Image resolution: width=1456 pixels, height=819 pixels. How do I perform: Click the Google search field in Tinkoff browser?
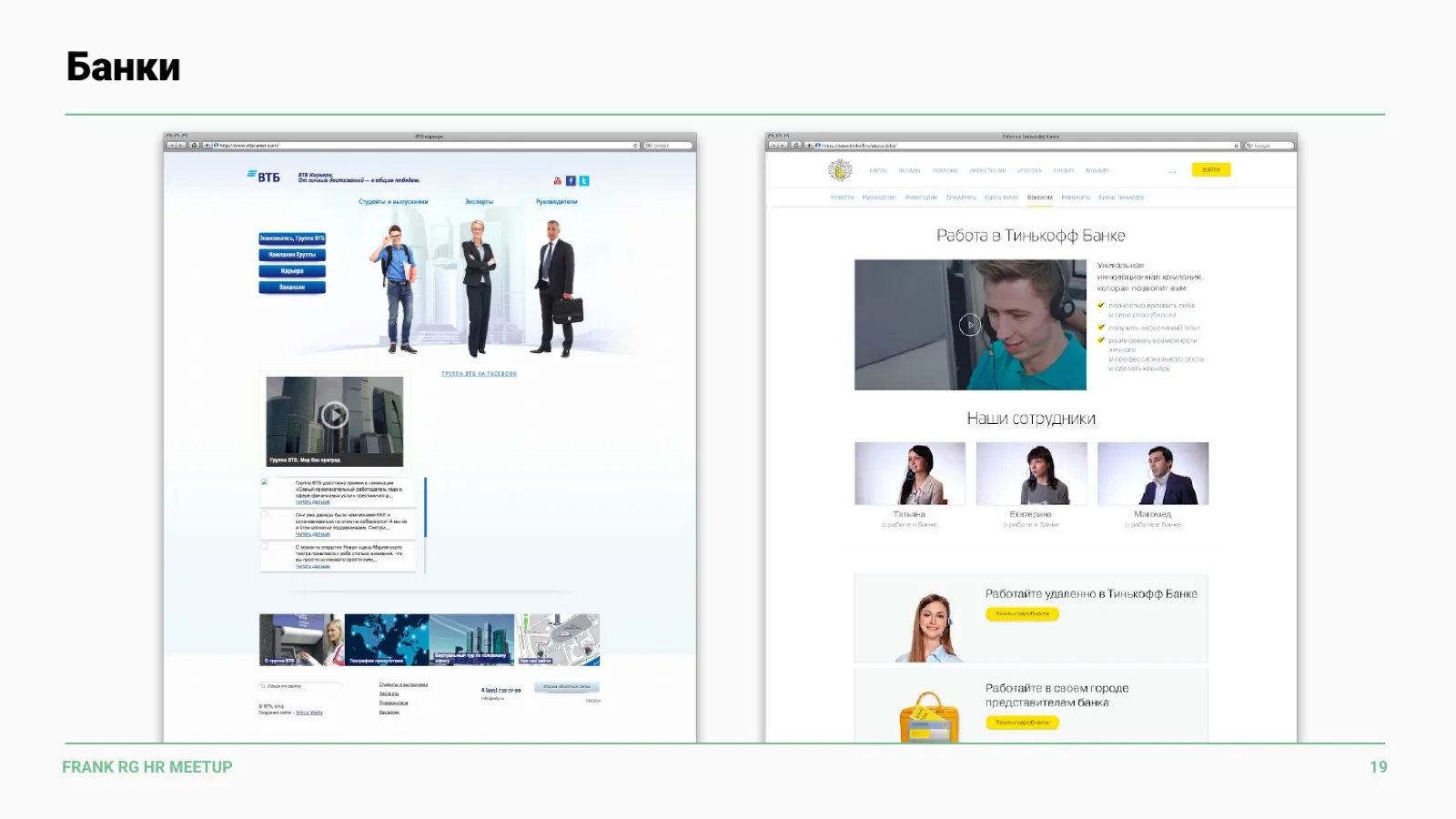(x=1269, y=146)
